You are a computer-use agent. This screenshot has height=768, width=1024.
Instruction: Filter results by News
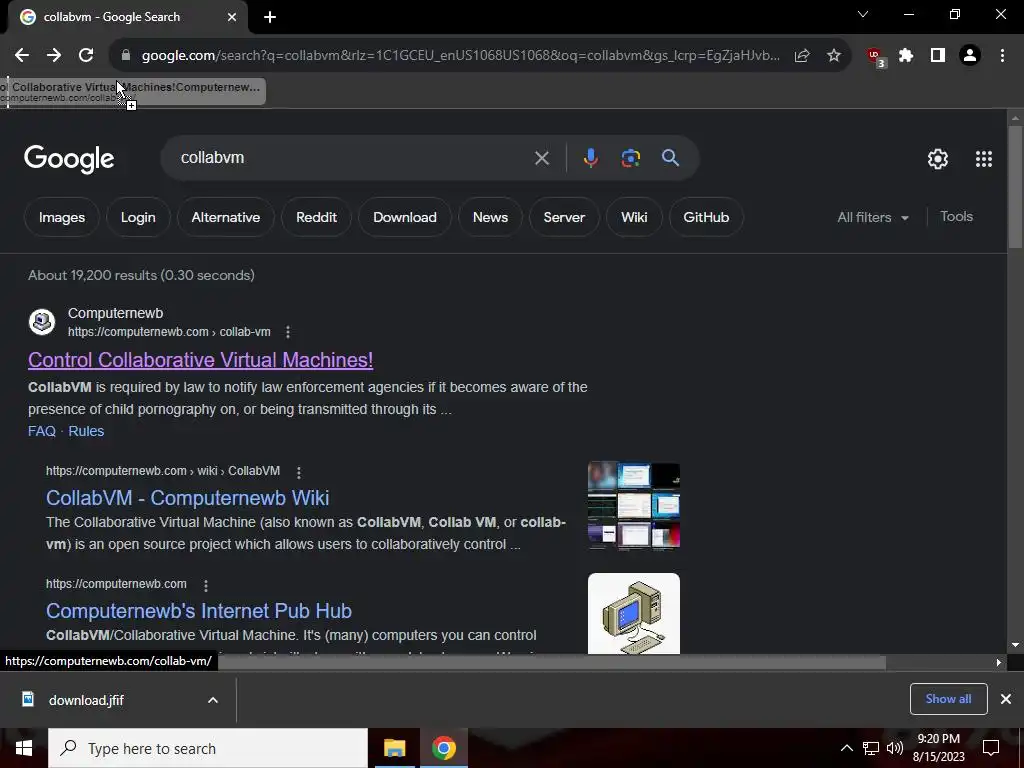pyautogui.click(x=490, y=217)
